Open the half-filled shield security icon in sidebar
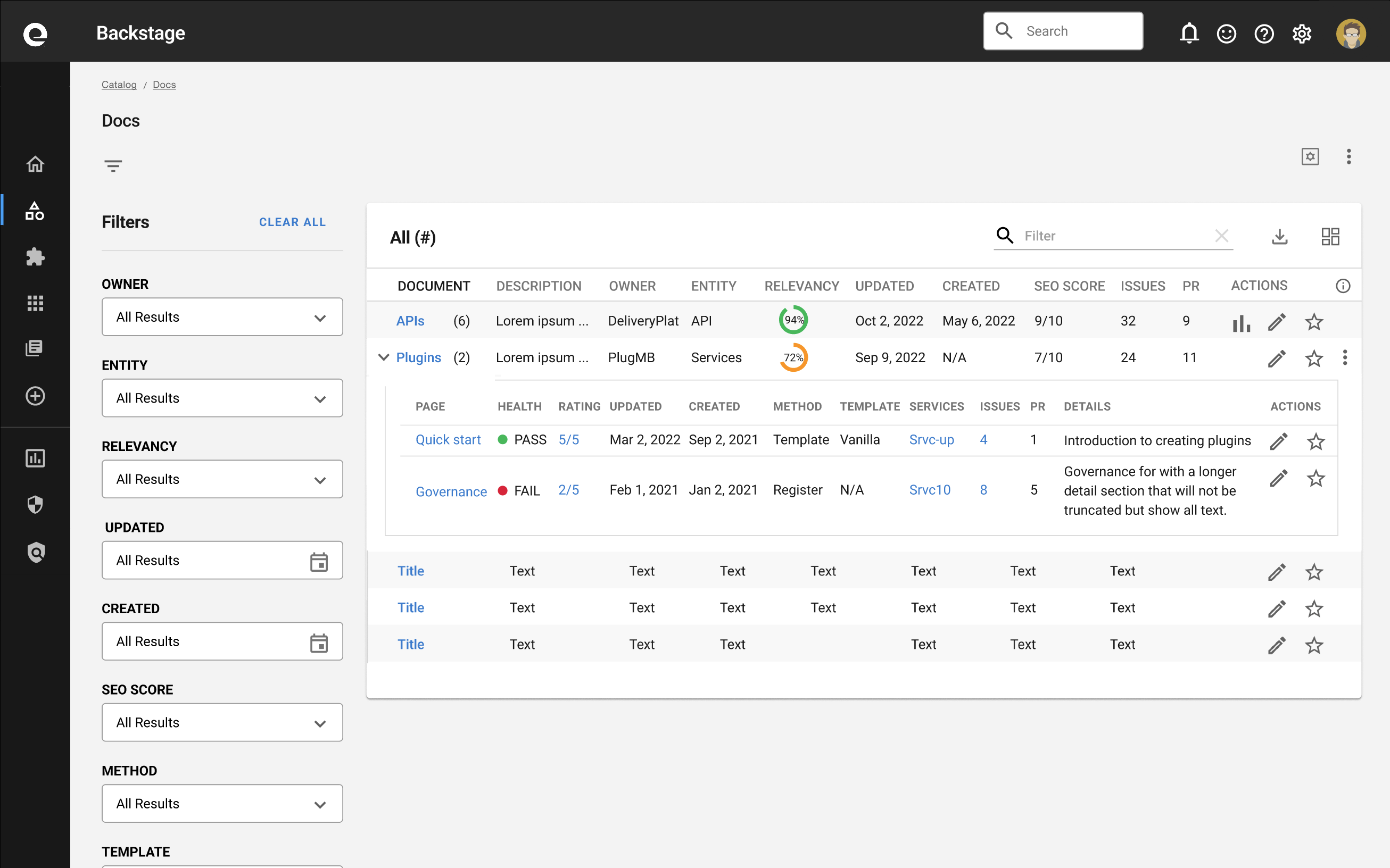This screenshot has height=868, width=1390. coord(35,505)
